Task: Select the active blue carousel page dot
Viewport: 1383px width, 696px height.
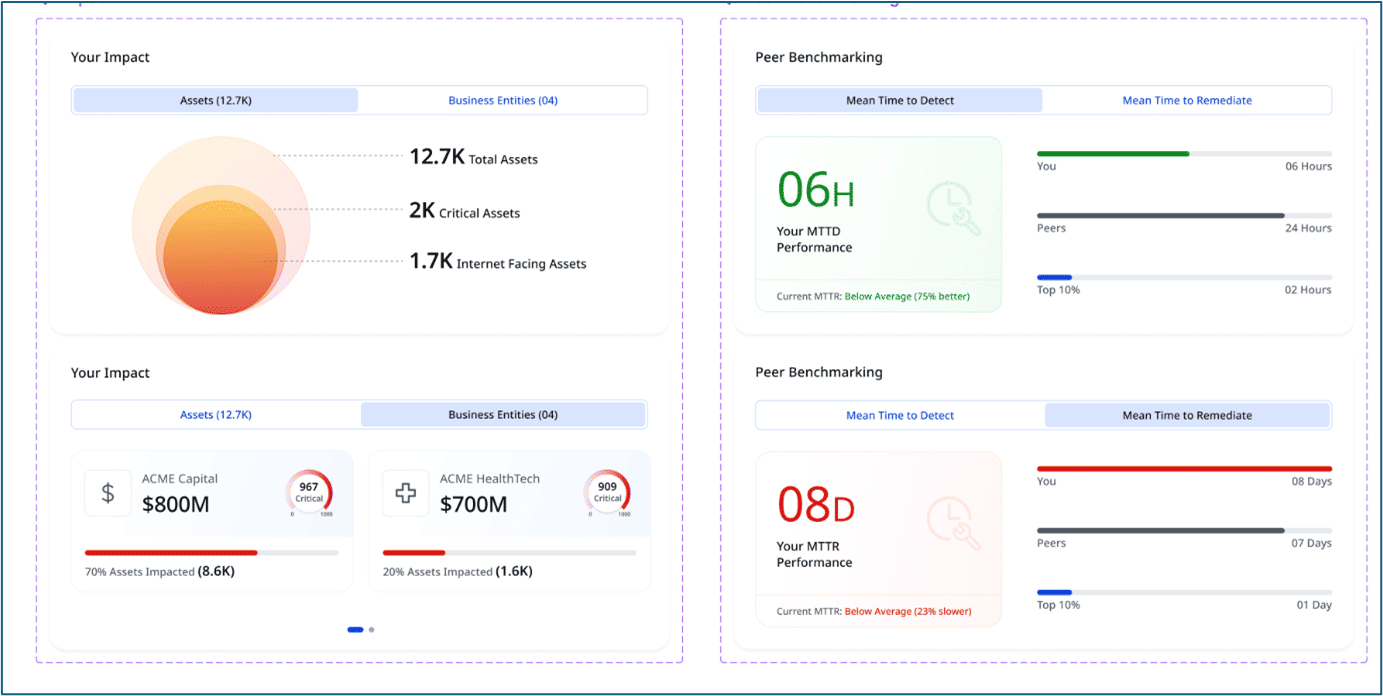Action: [x=355, y=630]
